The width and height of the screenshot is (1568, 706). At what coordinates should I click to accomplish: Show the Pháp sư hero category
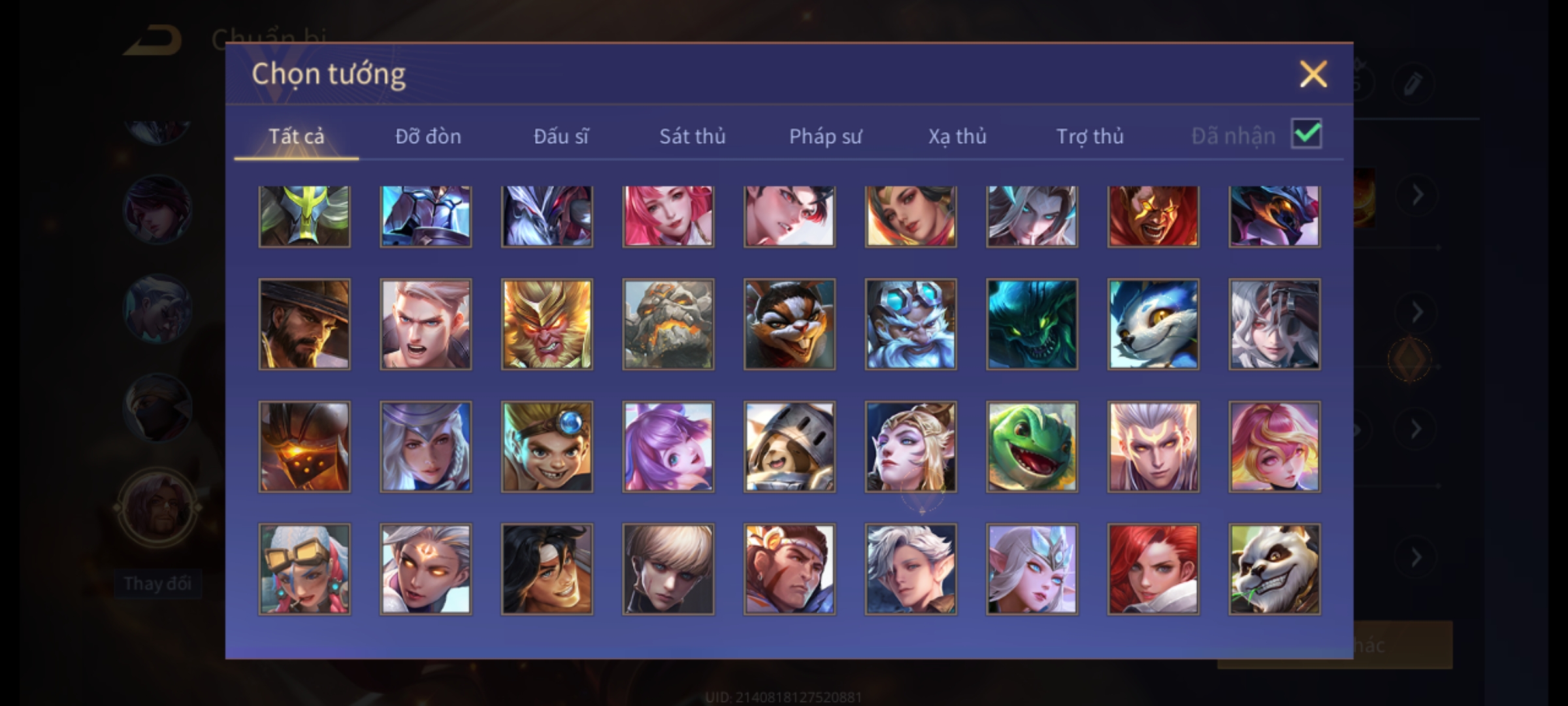click(x=826, y=136)
